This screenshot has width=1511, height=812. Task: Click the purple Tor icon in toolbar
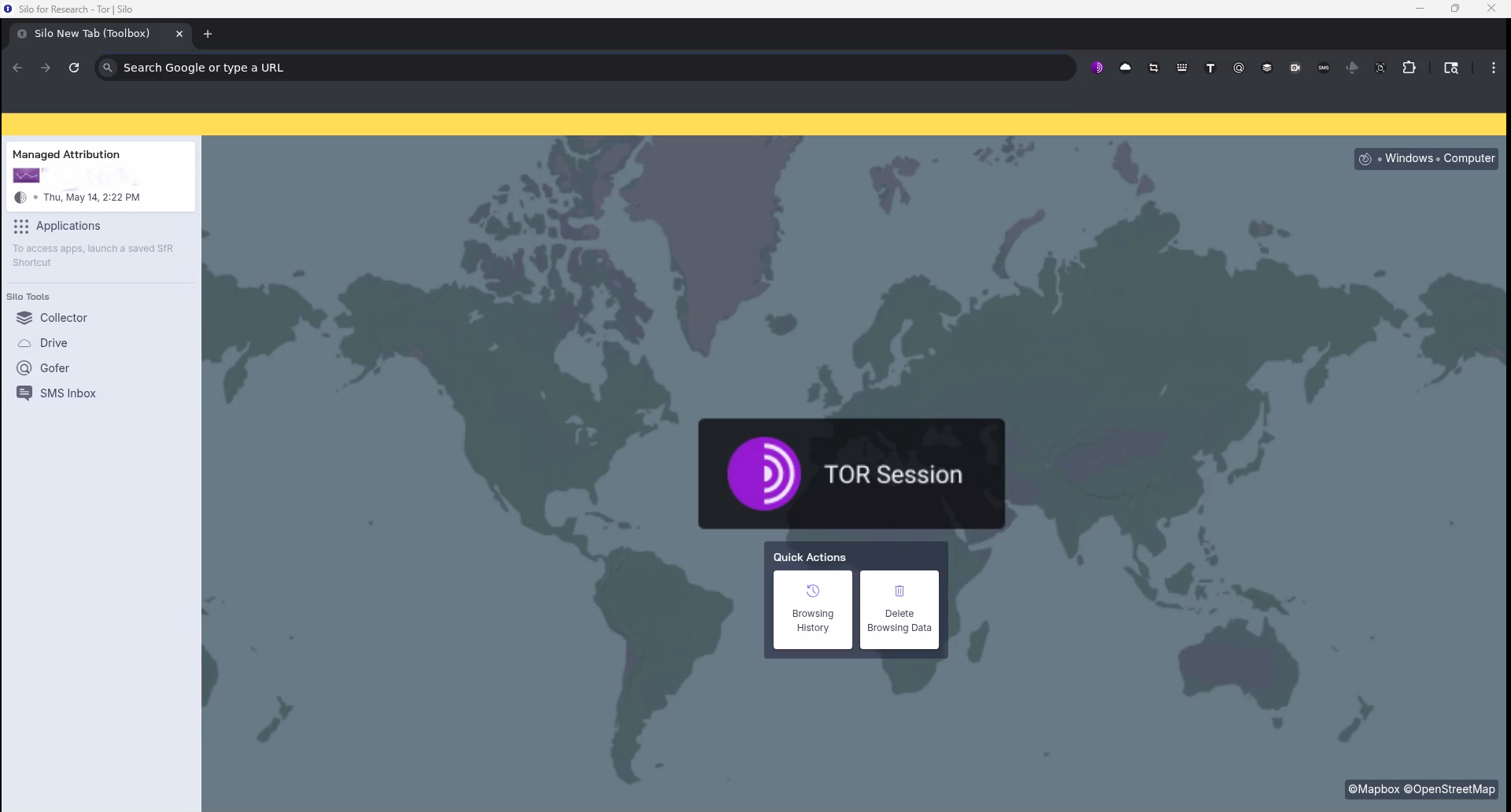(1097, 68)
